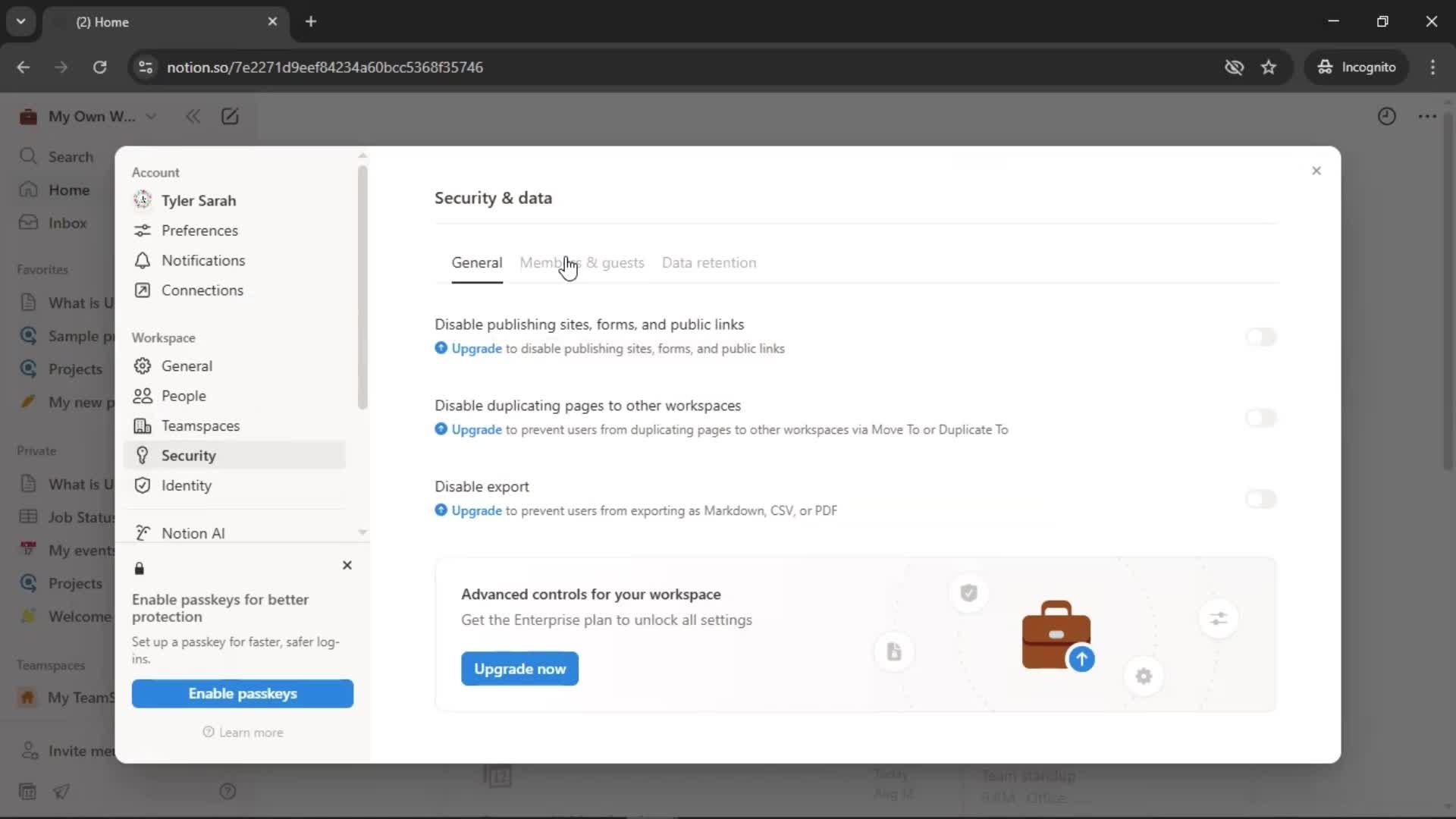The image size is (1456, 819).
Task: Click the Upgrade now button
Action: tap(519, 669)
